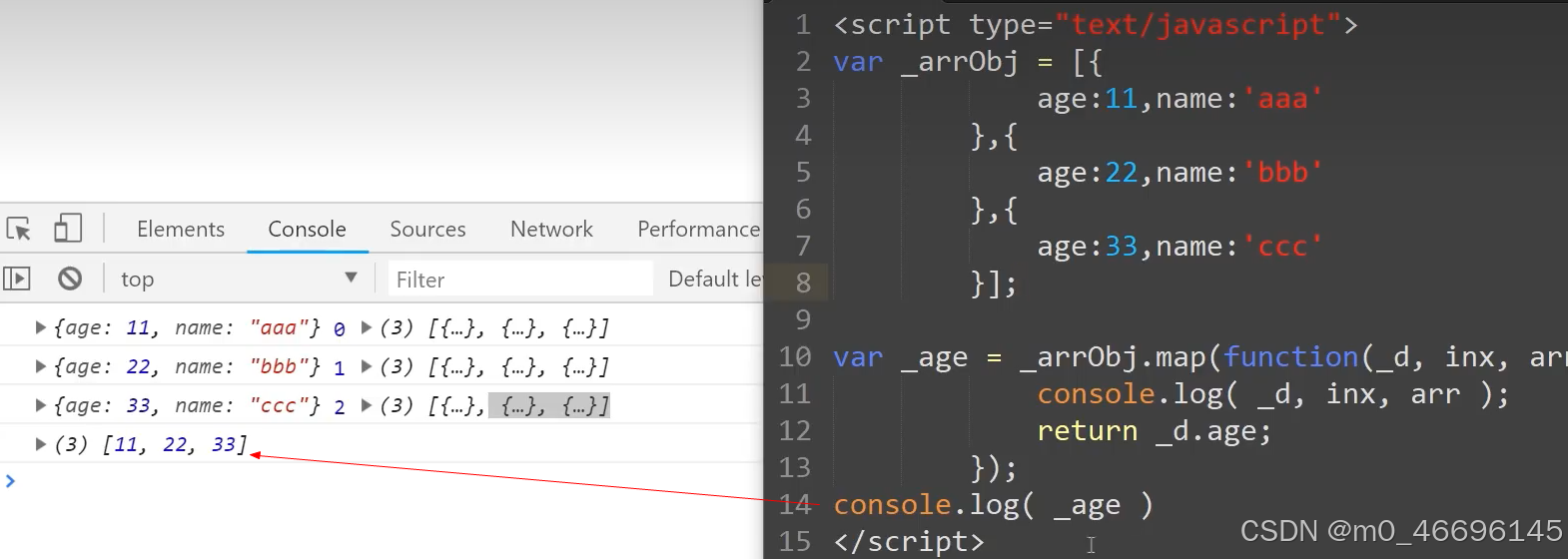Open the Performance tab

click(x=699, y=229)
